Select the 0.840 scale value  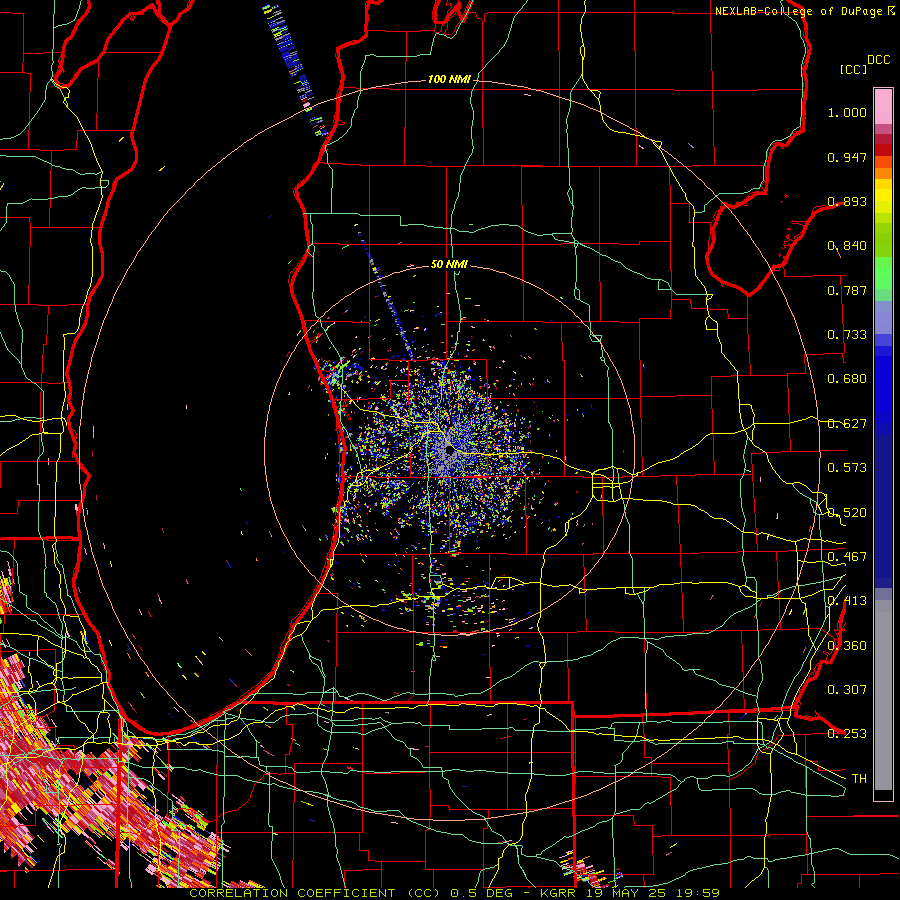pos(847,246)
